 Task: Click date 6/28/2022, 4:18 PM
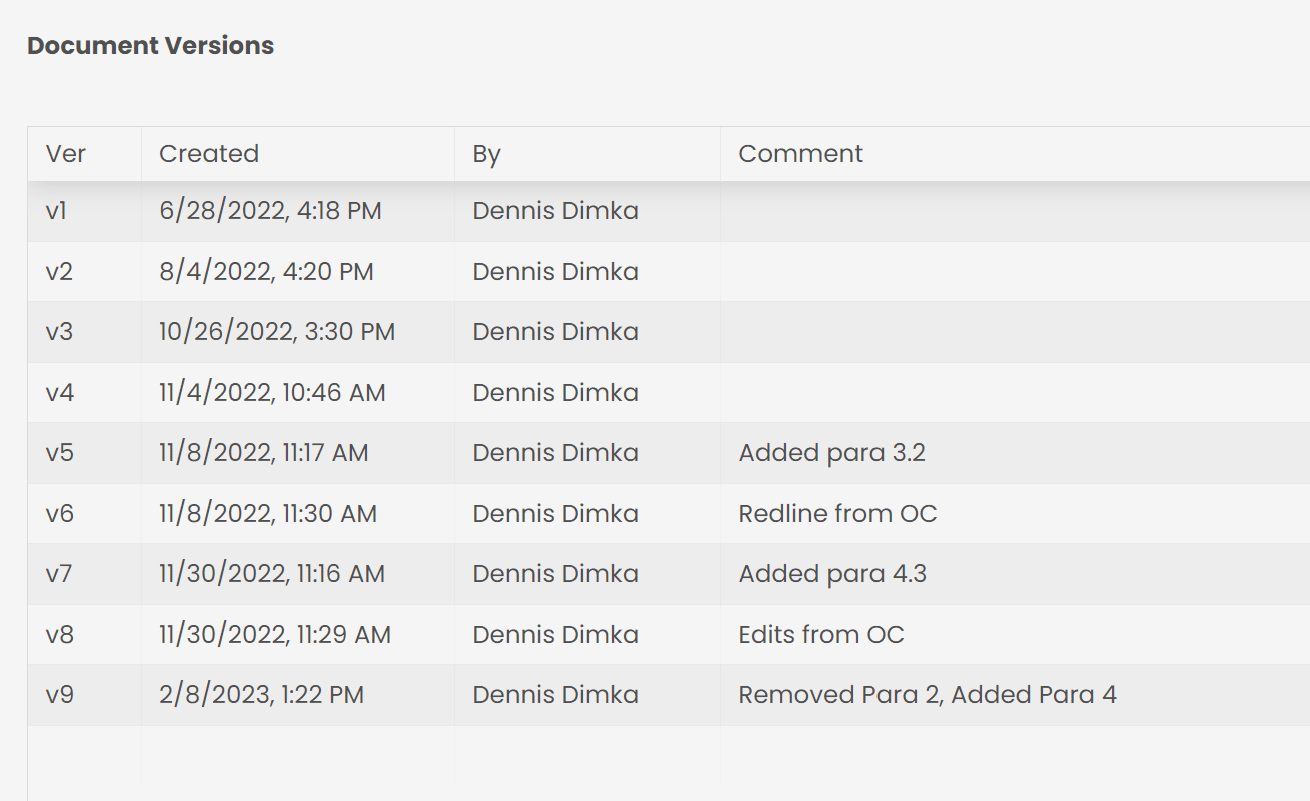(x=270, y=212)
